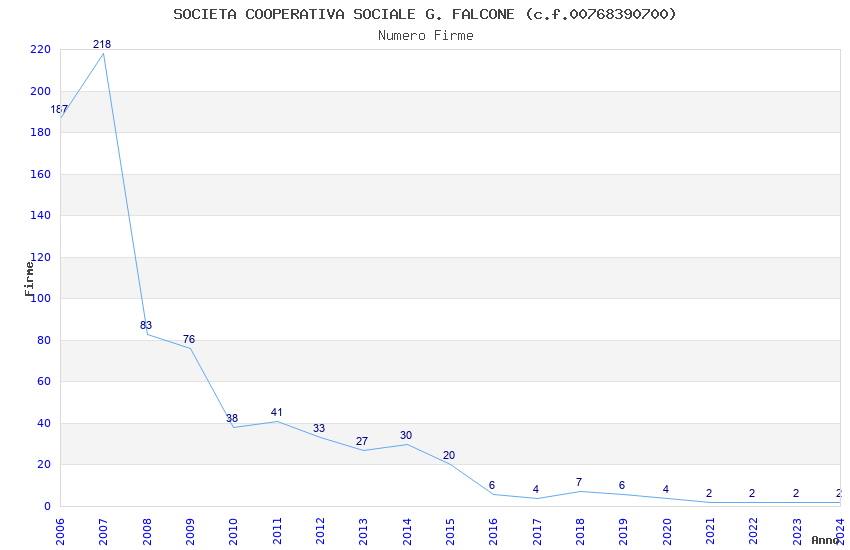The image size is (850, 550).
Task: Click the 83 data point label
Action: [146, 325]
